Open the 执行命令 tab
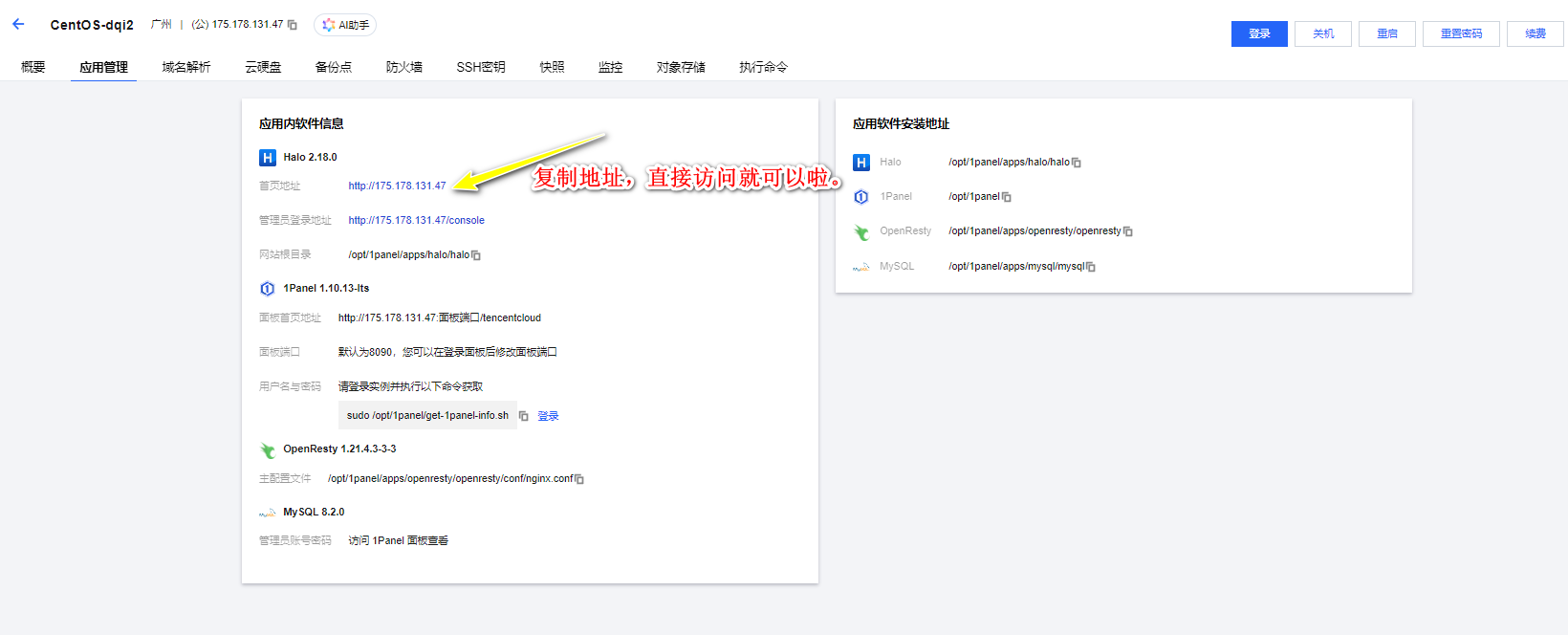This screenshot has height=635, width=1568. point(763,67)
